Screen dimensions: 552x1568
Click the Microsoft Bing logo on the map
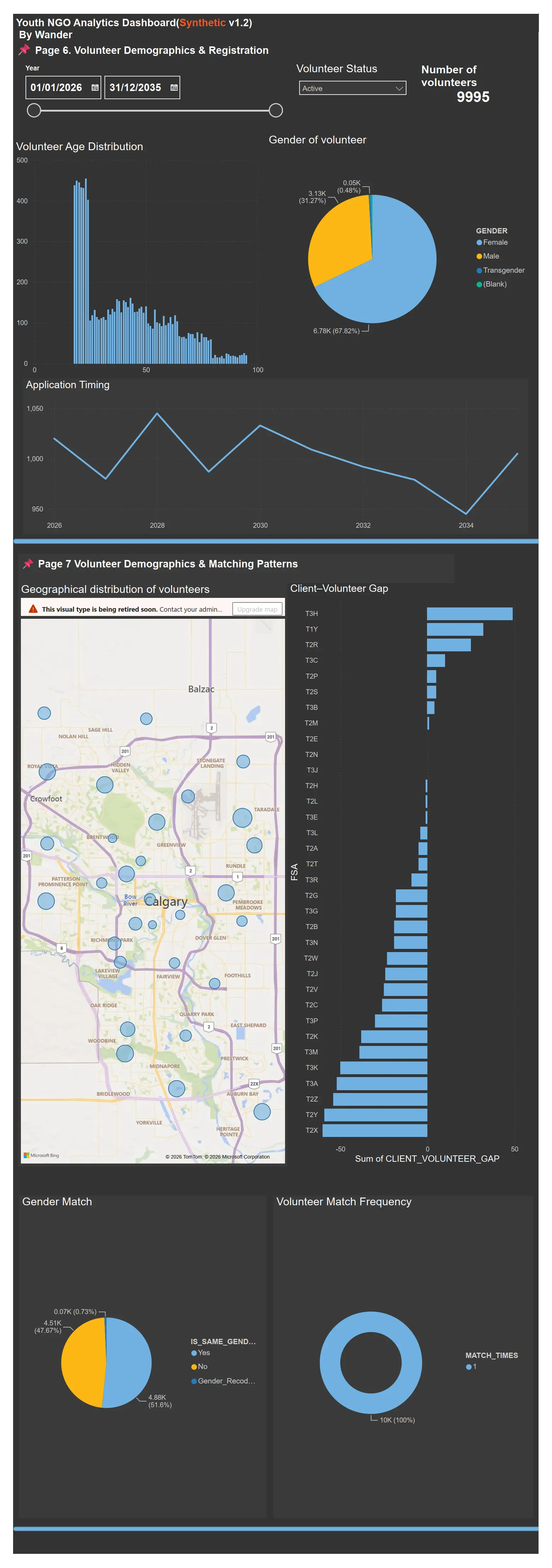[41, 1155]
